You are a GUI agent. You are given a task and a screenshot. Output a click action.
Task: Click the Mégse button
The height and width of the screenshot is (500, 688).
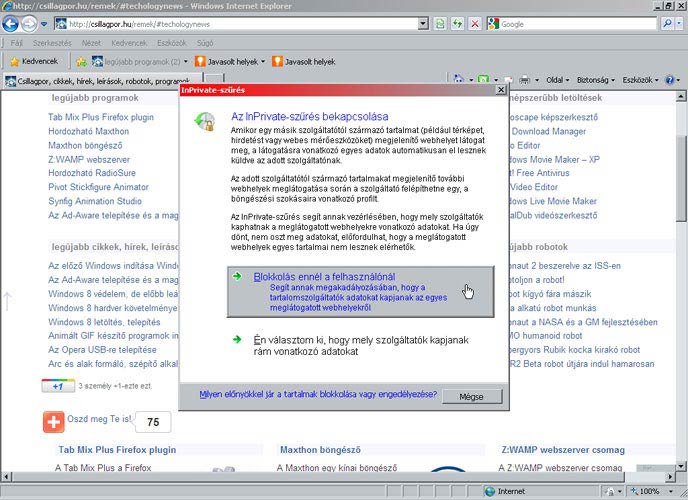tap(472, 396)
